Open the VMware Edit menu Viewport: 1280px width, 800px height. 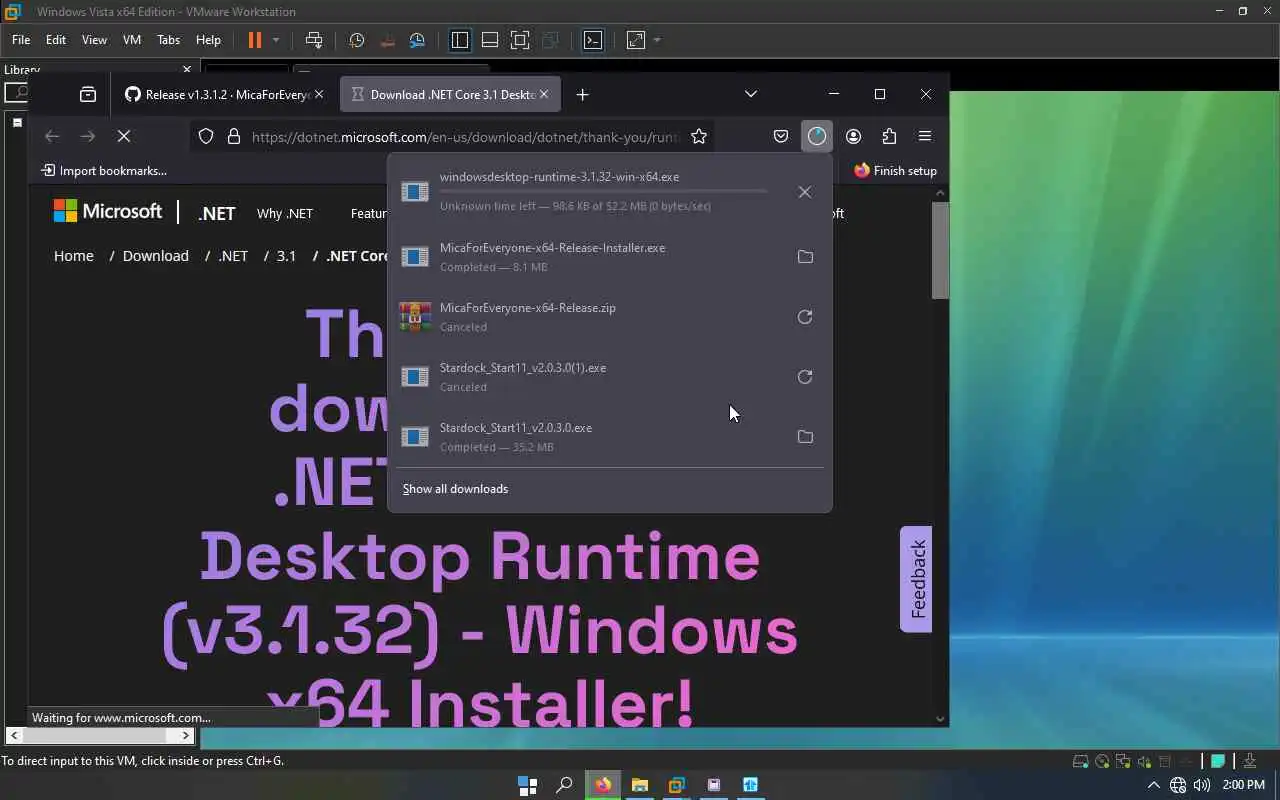(56, 40)
